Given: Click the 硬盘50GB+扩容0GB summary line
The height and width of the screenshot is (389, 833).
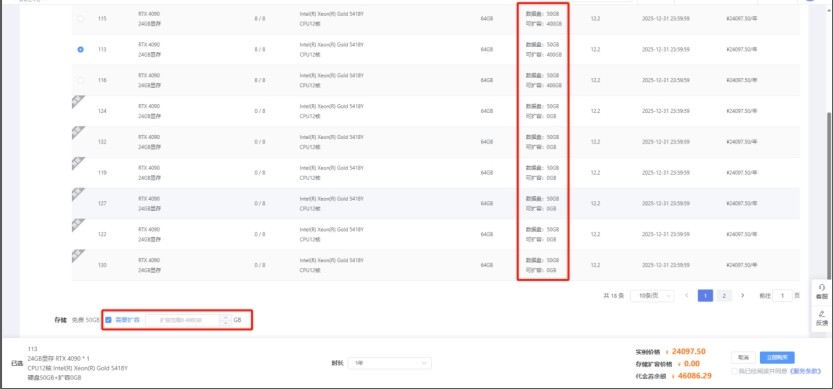Looking at the screenshot, I should [54, 377].
